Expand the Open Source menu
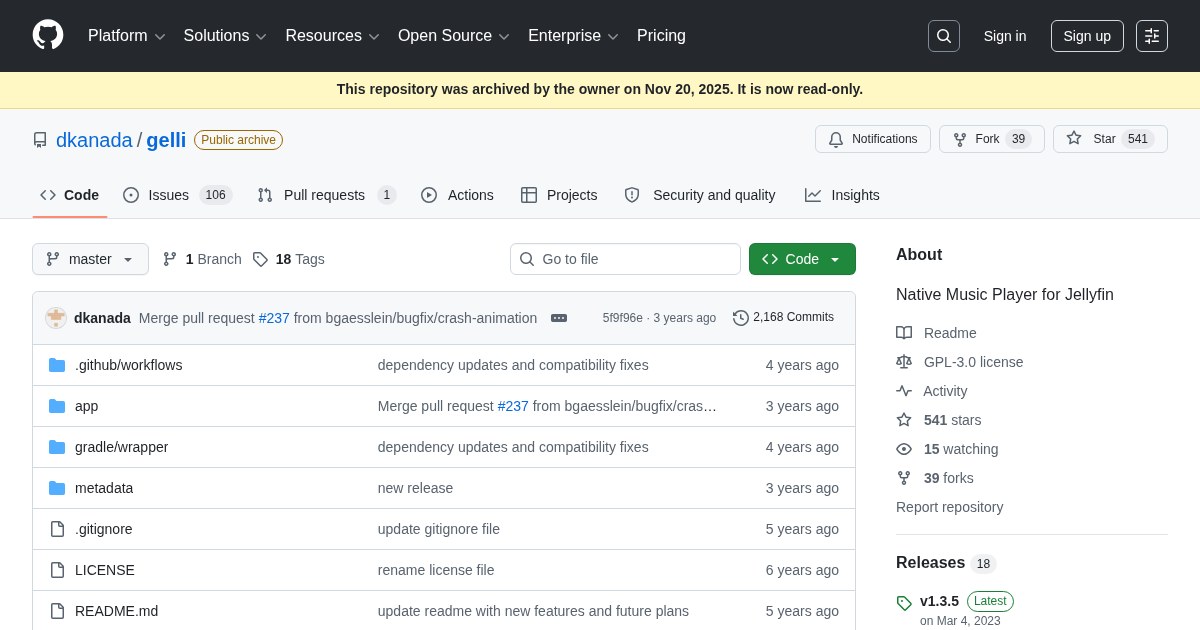Image resolution: width=1200 pixels, height=630 pixels. click(x=454, y=36)
